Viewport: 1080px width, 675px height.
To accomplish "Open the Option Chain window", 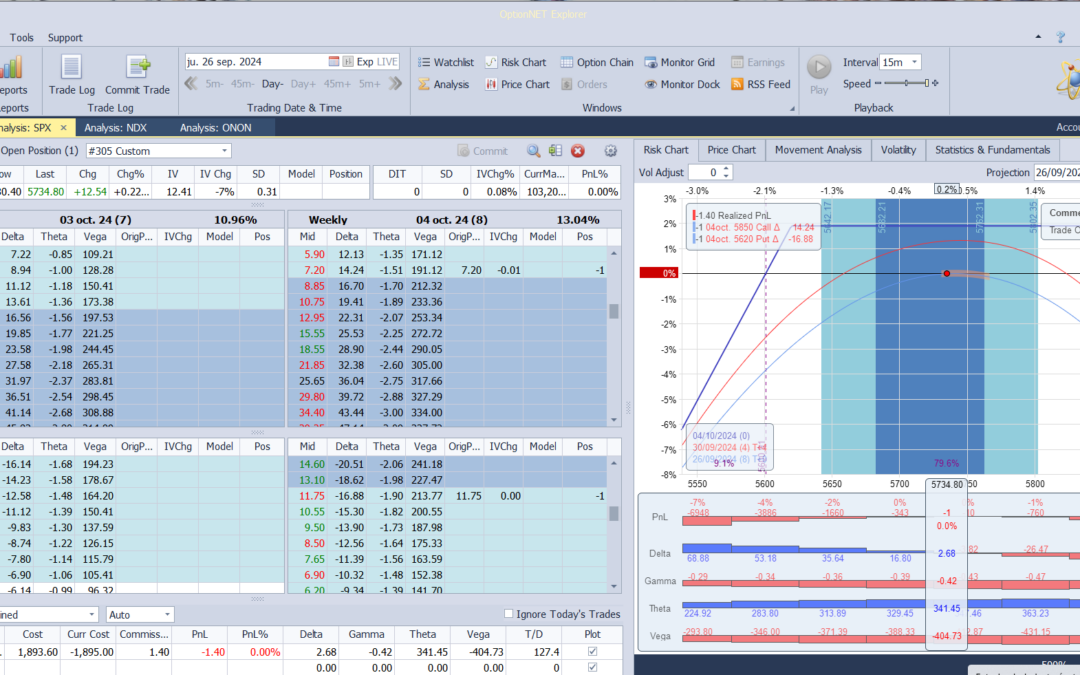I will coord(596,62).
